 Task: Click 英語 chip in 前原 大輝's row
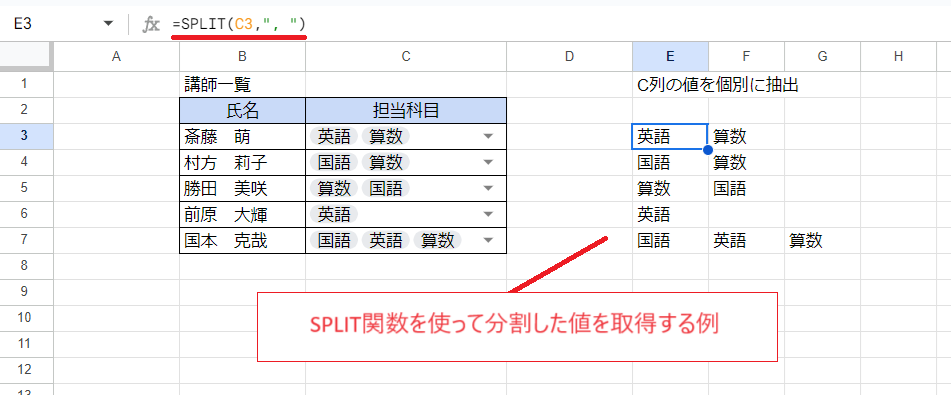click(x=334, y=215)
